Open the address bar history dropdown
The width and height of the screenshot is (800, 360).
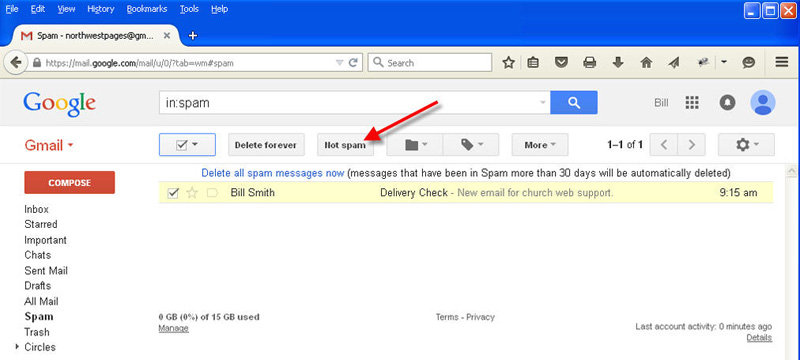coord(339,63)
